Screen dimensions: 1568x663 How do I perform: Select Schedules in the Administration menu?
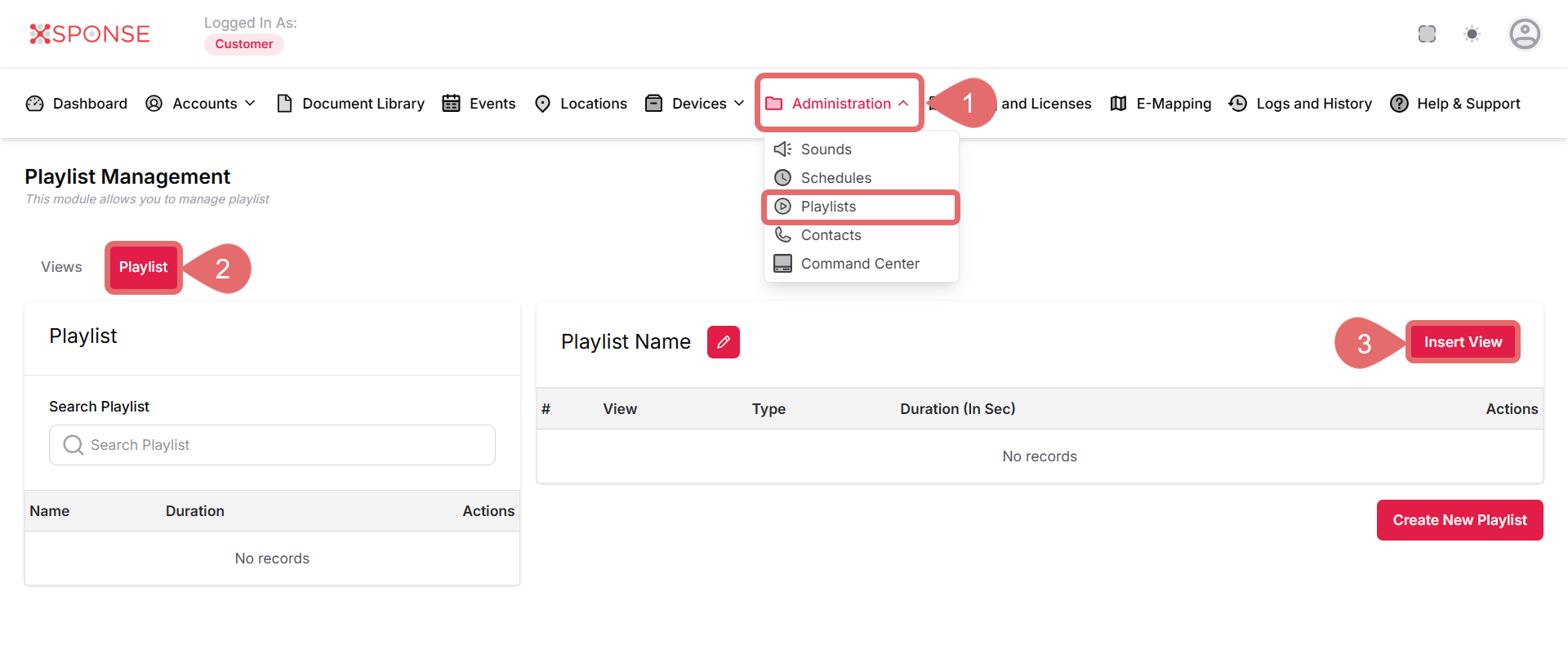click(835, 178)
